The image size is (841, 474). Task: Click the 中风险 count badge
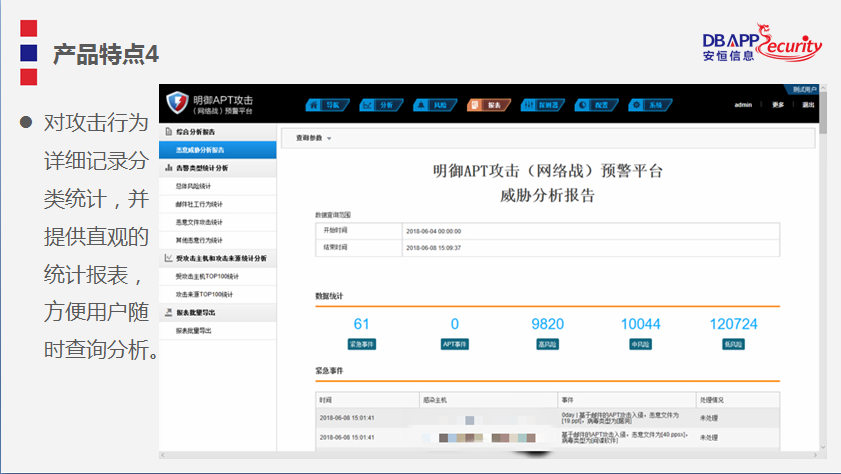pyautogui.click(x=640, y=344)
